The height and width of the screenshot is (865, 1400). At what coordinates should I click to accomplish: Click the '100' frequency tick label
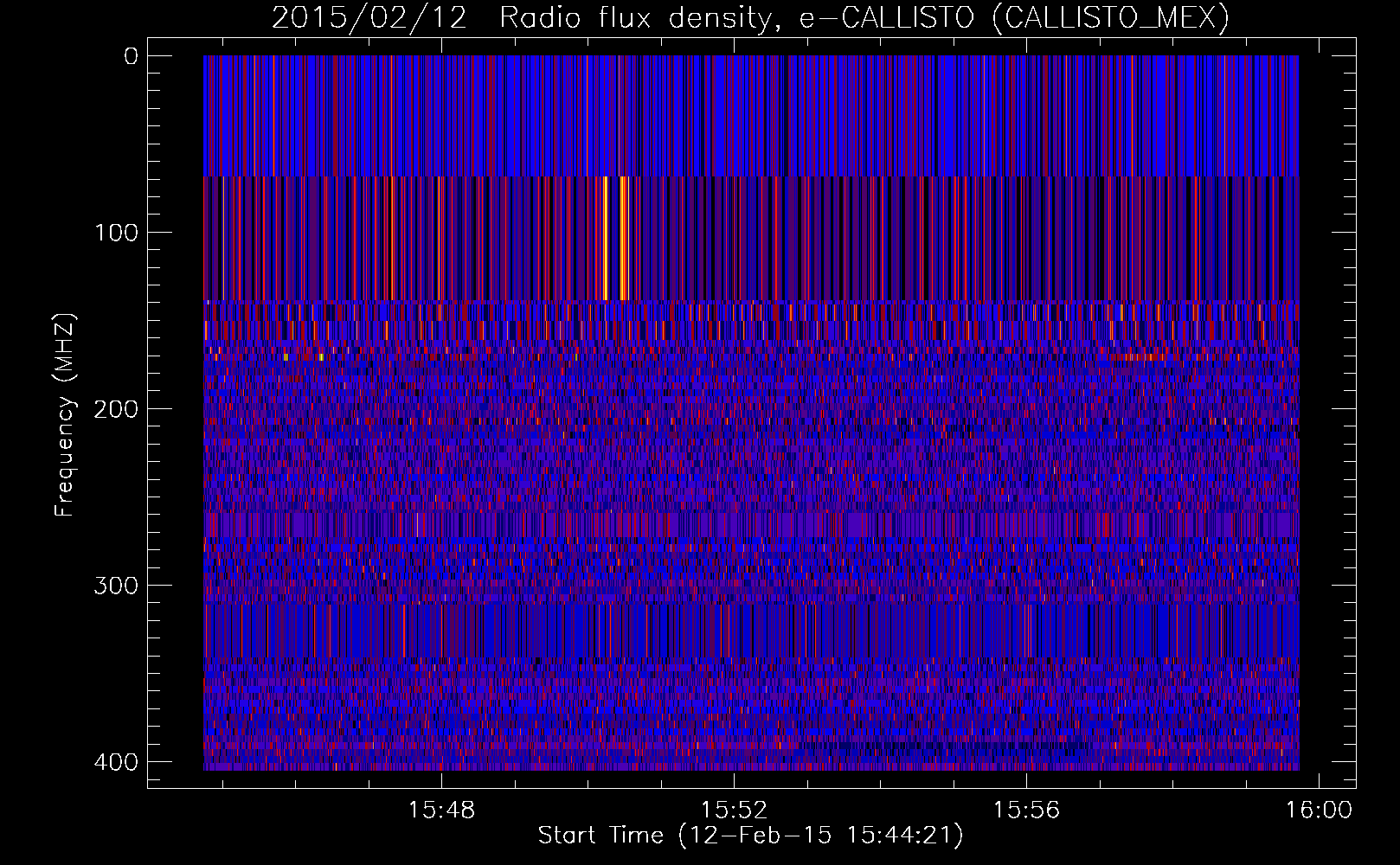[115, 233]
